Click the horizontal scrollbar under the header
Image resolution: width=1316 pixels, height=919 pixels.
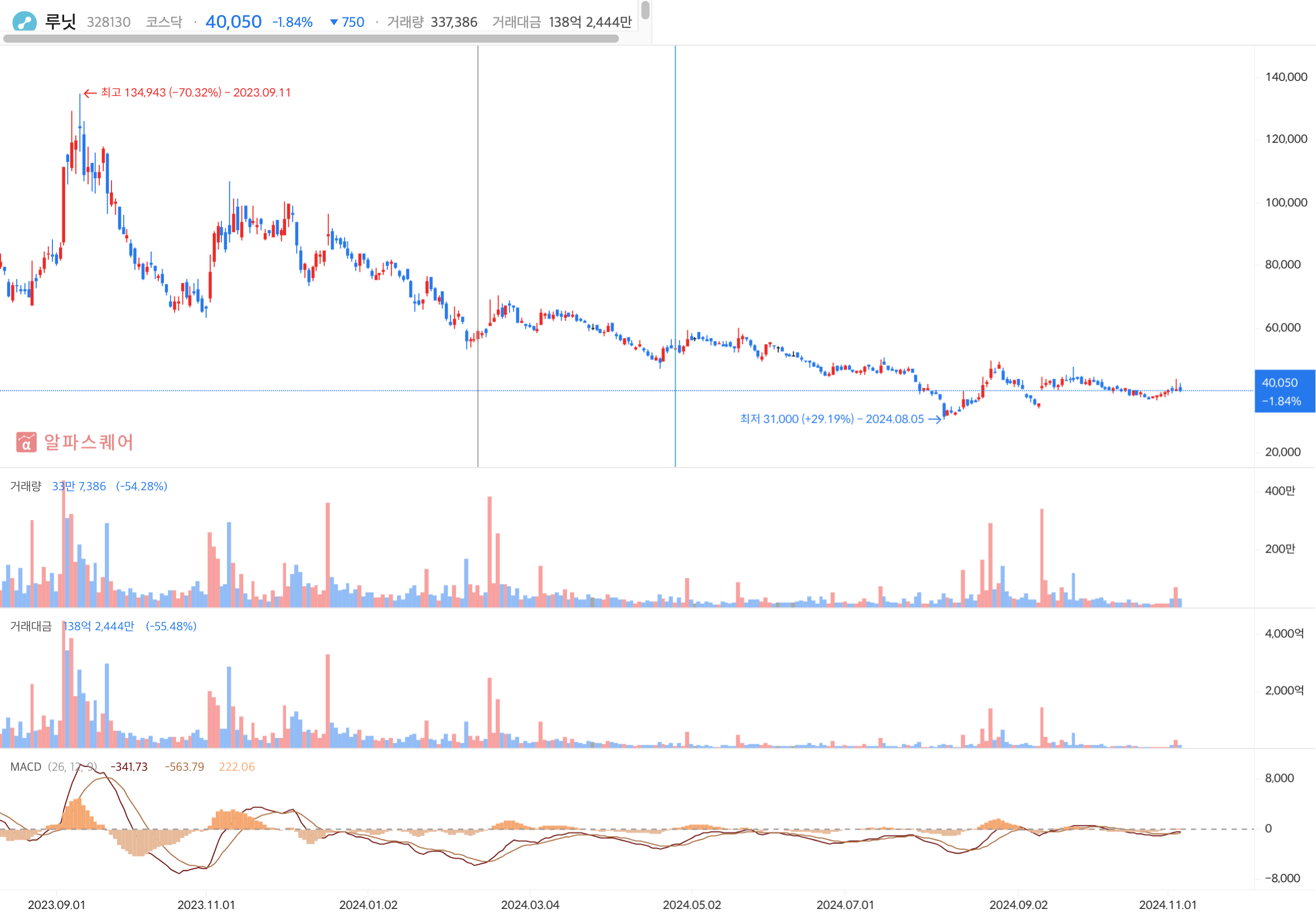coord(311,39)
